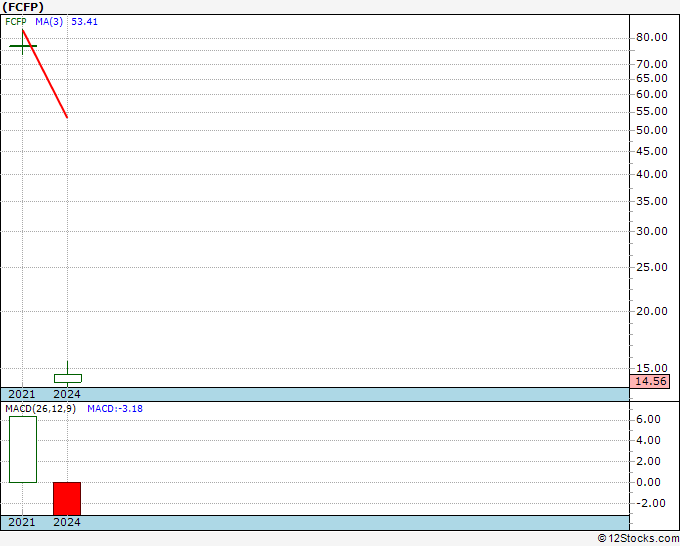Click the 25.00 price axis label
The image size is (680, 546).
[652, 267]
